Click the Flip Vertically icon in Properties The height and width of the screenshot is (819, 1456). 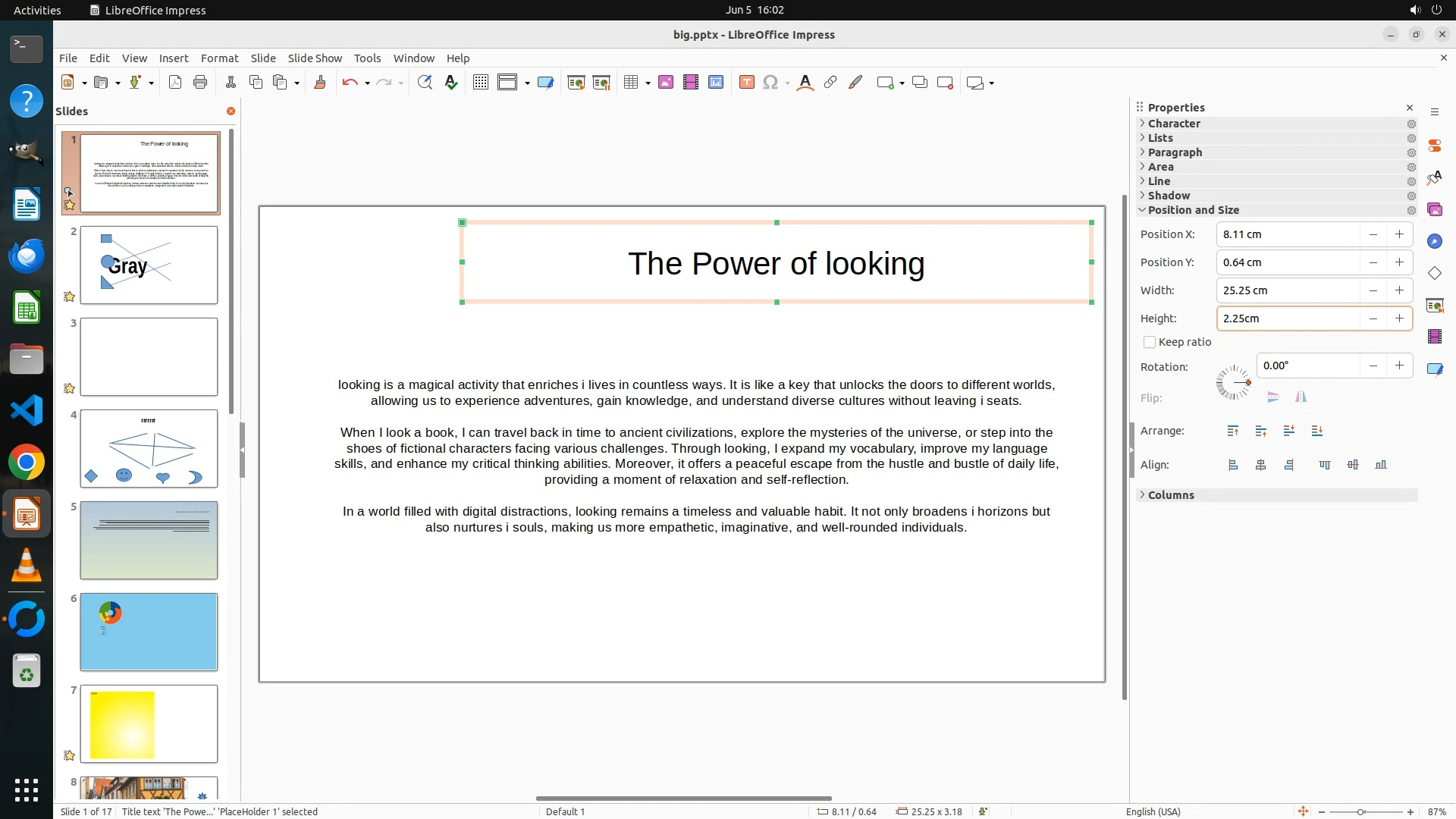tap(1273, 397)
